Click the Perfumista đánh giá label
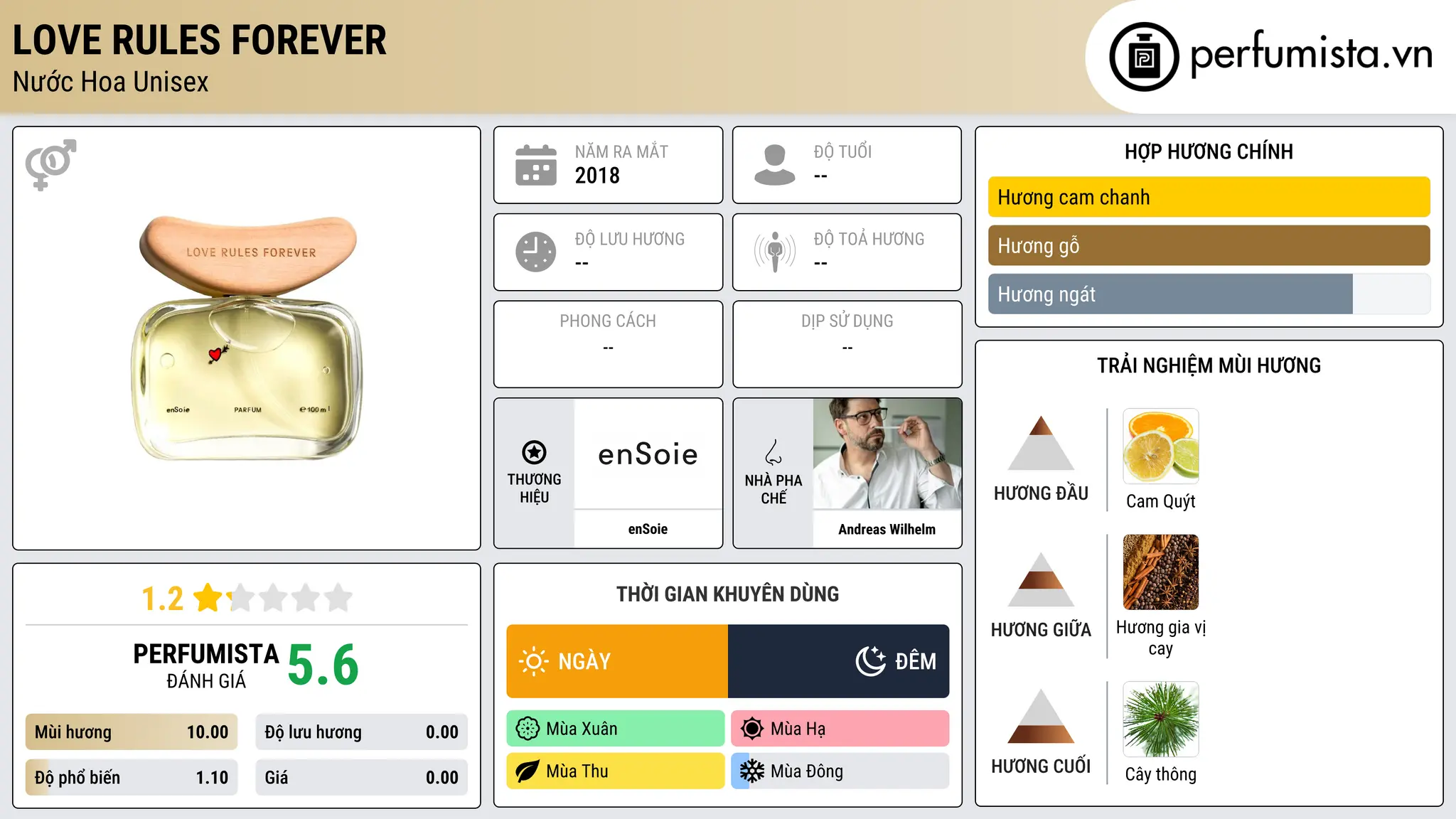Image resolution: width=1456 pixels, height=819 pixels. [206, 665]
